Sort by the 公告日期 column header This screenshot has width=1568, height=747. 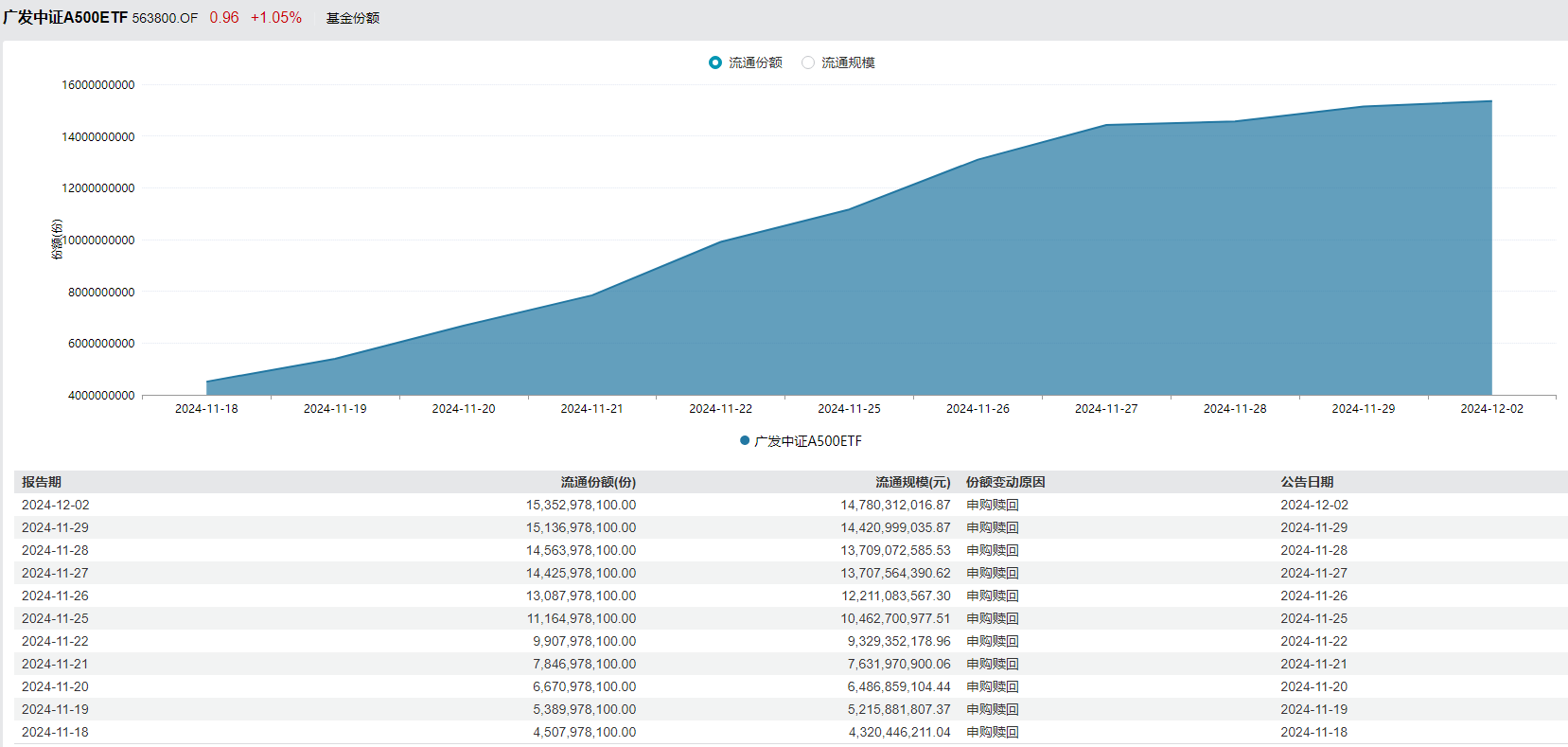(1308, 482)
